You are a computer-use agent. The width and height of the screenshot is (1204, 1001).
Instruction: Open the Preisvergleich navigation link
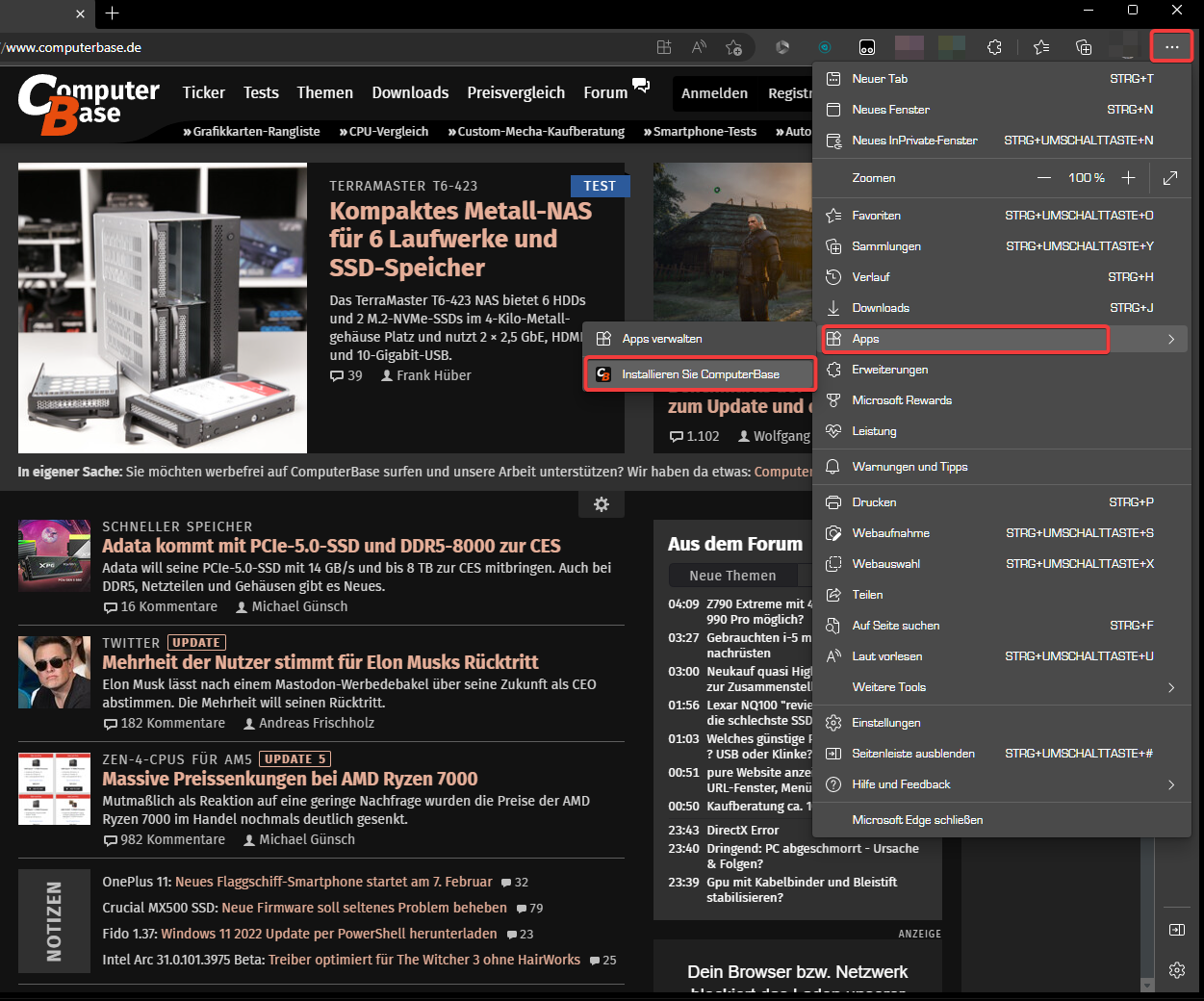click(516, 92)
